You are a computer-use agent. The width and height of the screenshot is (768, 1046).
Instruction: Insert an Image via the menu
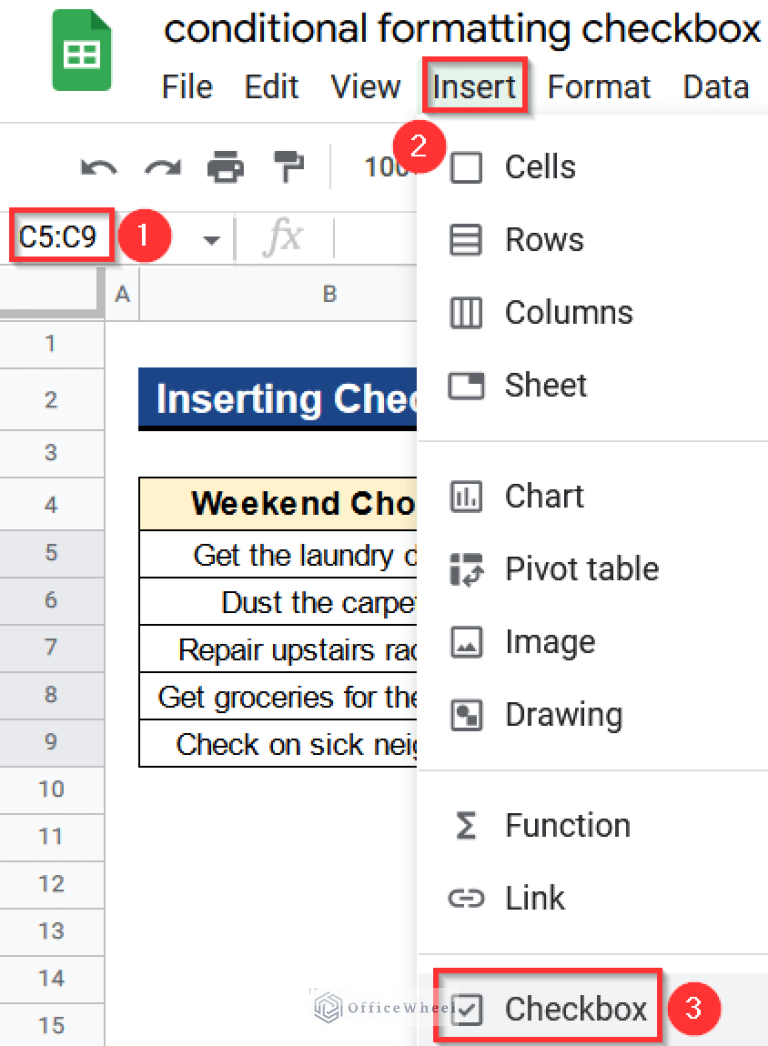(549, 642)
